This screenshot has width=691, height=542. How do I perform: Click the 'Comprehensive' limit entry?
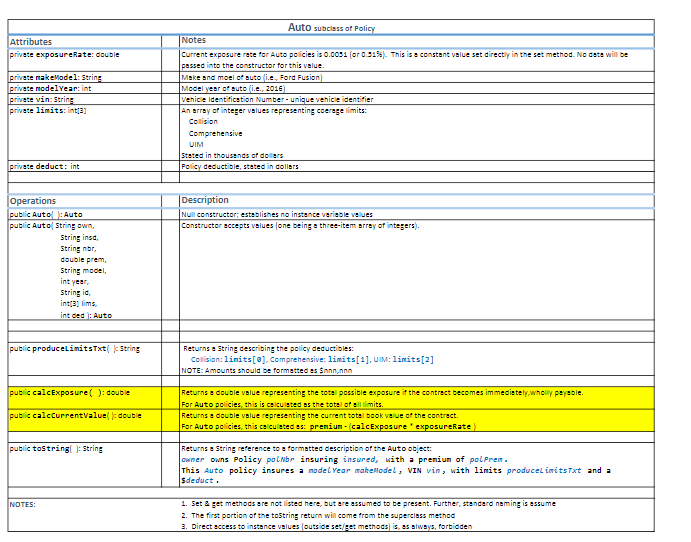(x=215, y=133)
